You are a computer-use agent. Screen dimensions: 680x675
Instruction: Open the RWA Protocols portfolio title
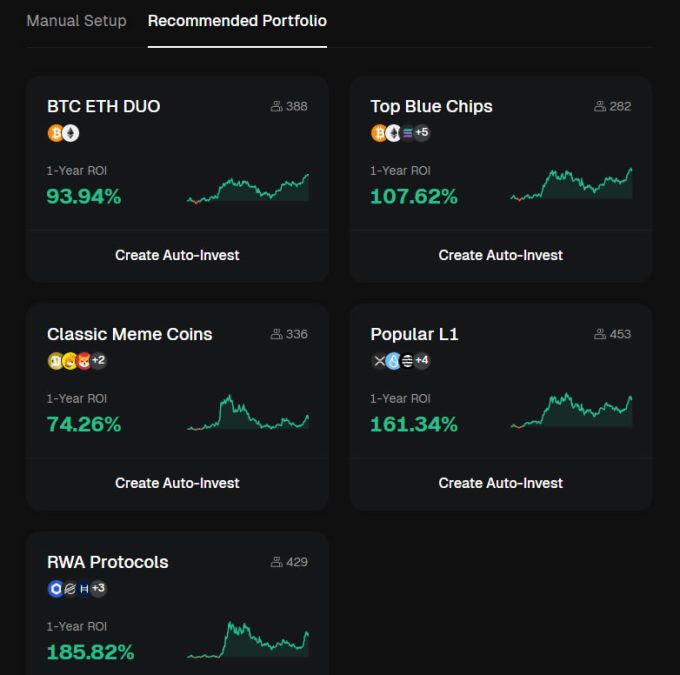coord(107,562)
